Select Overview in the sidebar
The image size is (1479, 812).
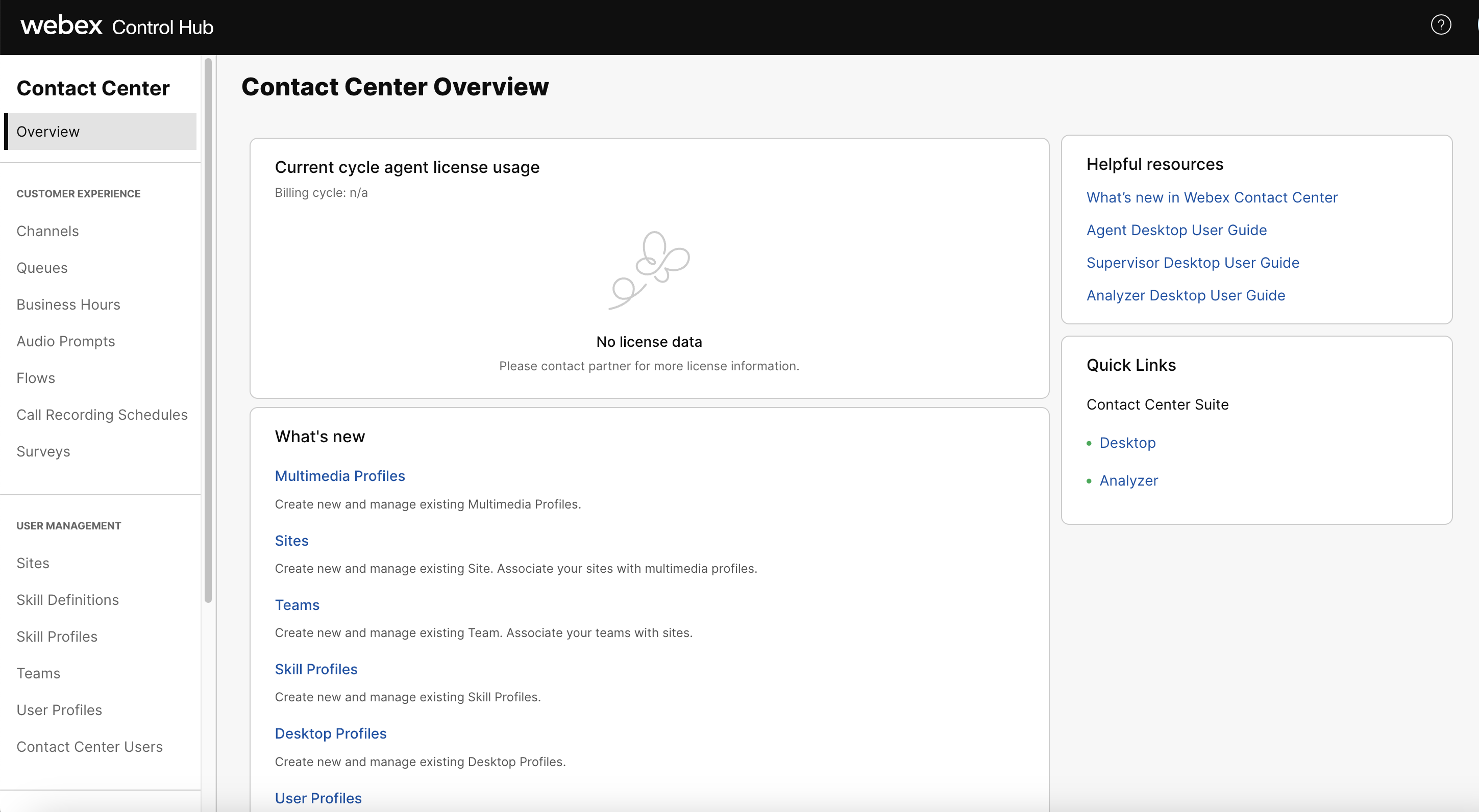click(x=101, y=132)
